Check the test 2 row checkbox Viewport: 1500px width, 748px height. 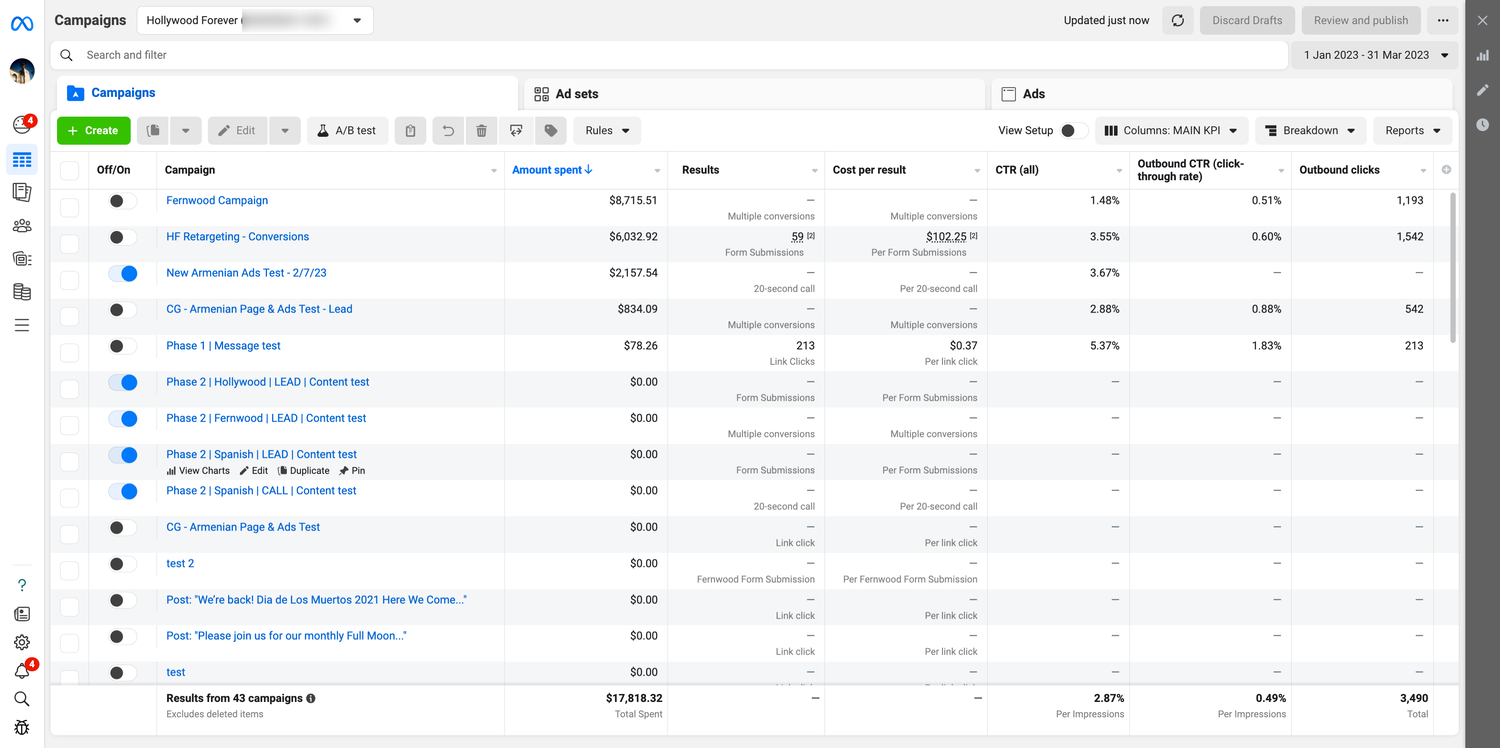coord(69,571)
